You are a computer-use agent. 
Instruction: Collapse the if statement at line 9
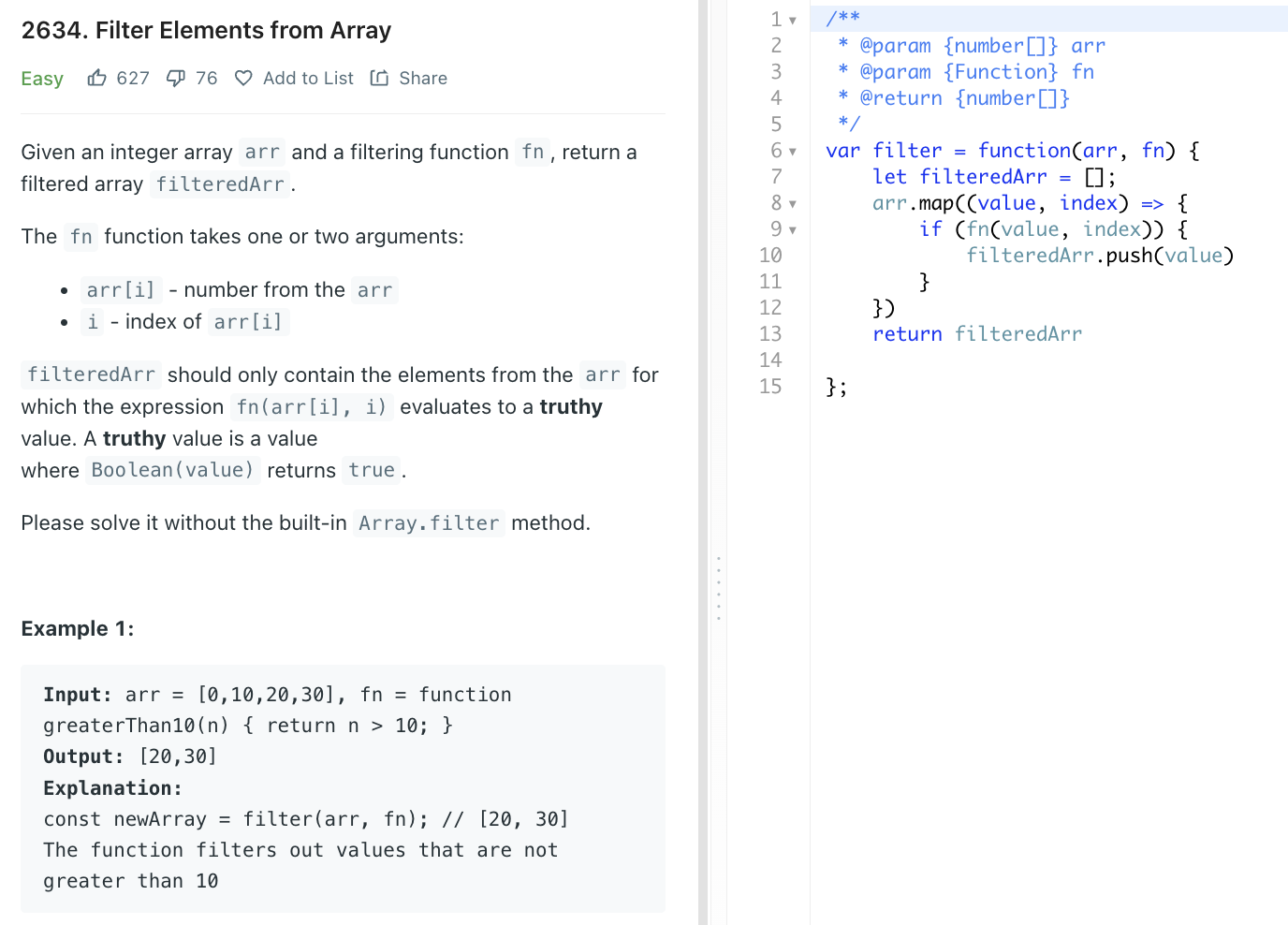(792, 229)
